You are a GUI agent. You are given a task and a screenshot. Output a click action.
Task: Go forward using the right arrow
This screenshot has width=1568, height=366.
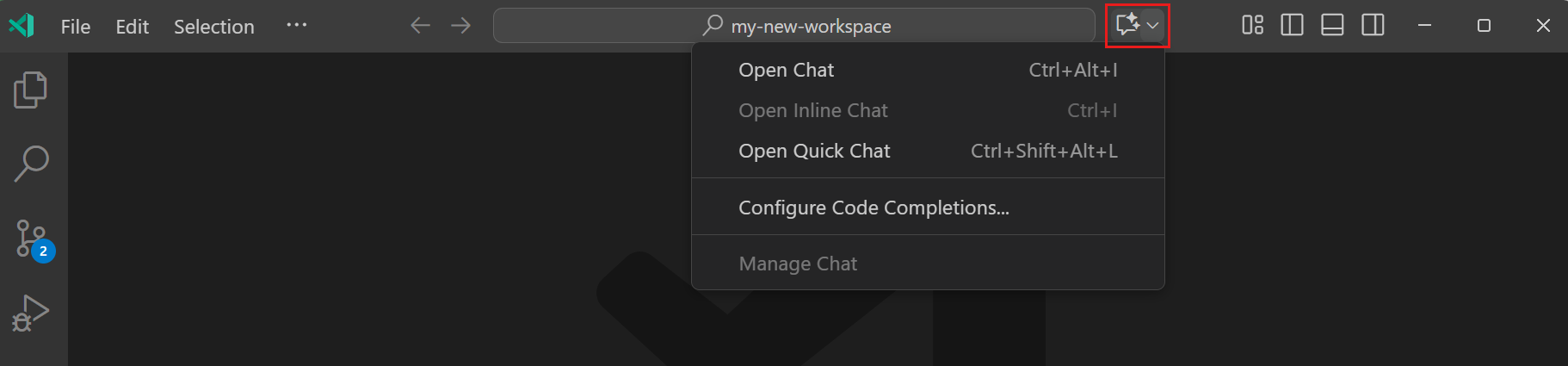(x=460, y=26)
